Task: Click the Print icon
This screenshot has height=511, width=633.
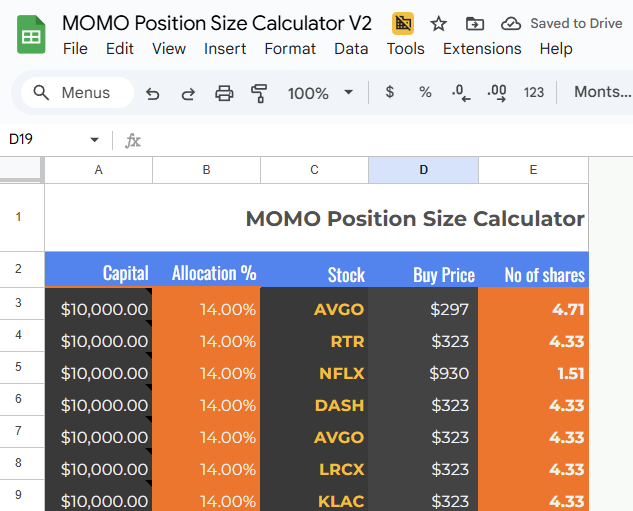Action: pyautogui.click(x=224, y=93)
